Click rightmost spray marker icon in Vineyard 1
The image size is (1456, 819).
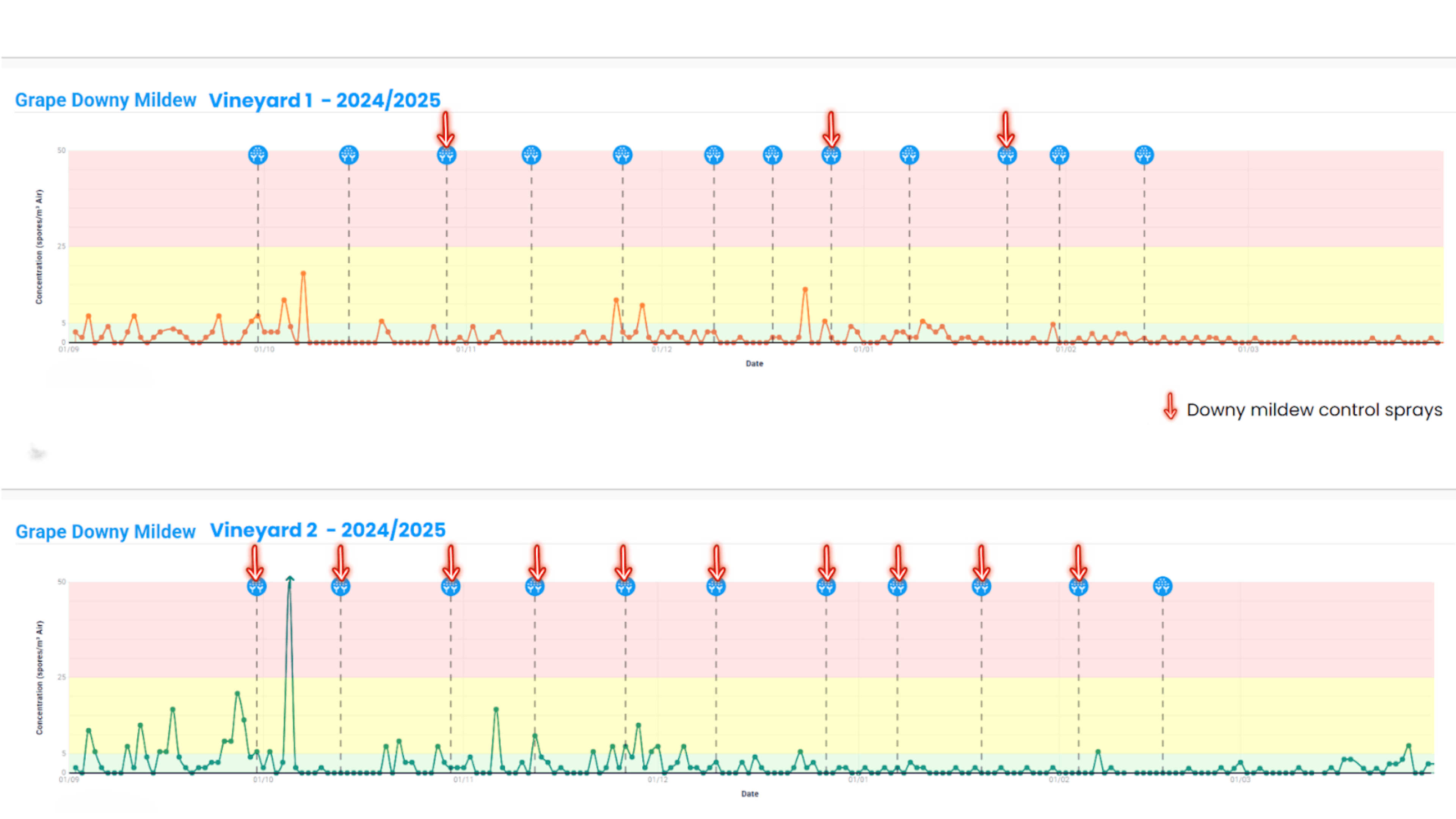(1144, 155)
